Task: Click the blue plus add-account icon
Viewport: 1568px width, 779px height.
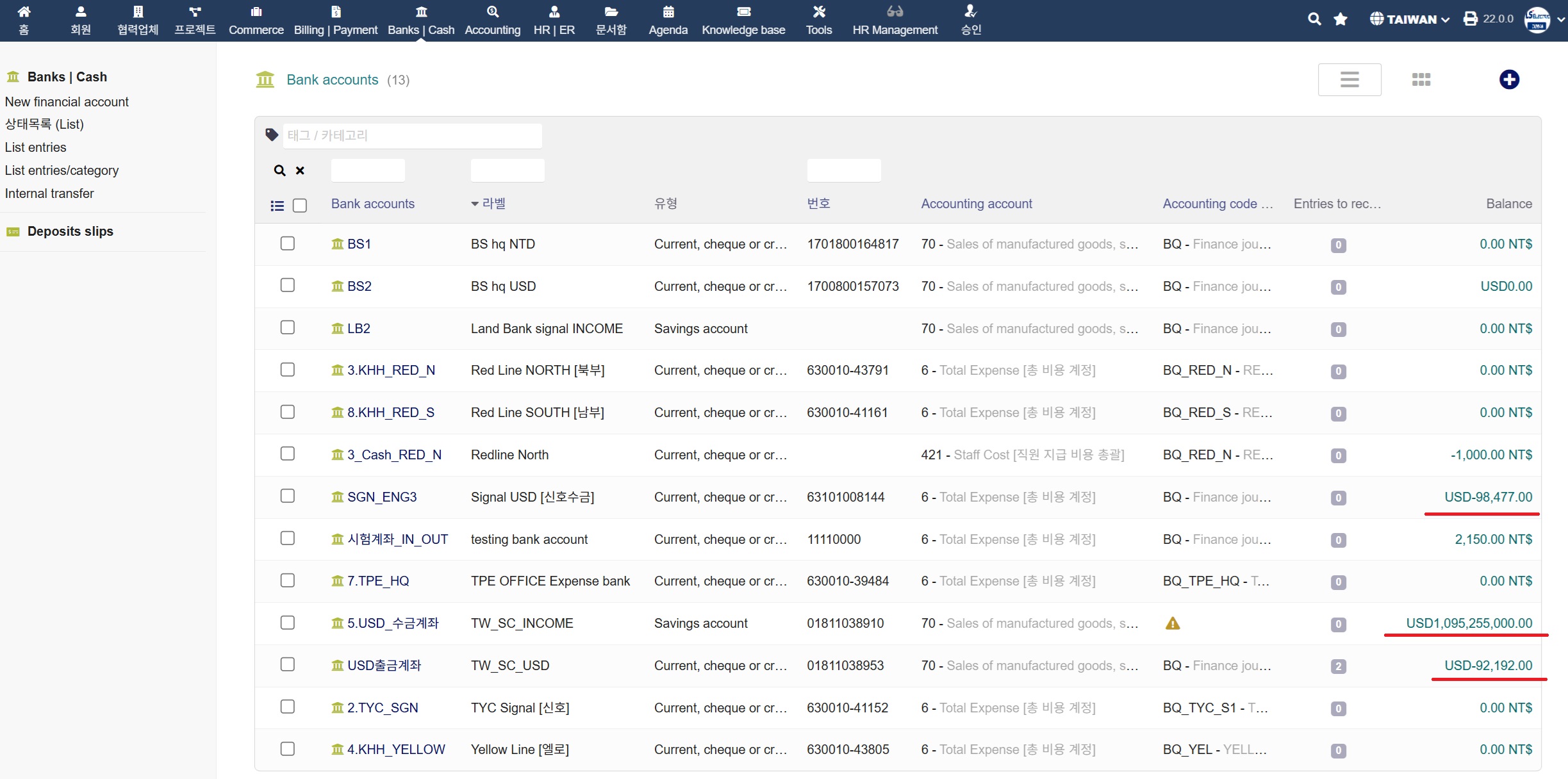Action: 1509,79
